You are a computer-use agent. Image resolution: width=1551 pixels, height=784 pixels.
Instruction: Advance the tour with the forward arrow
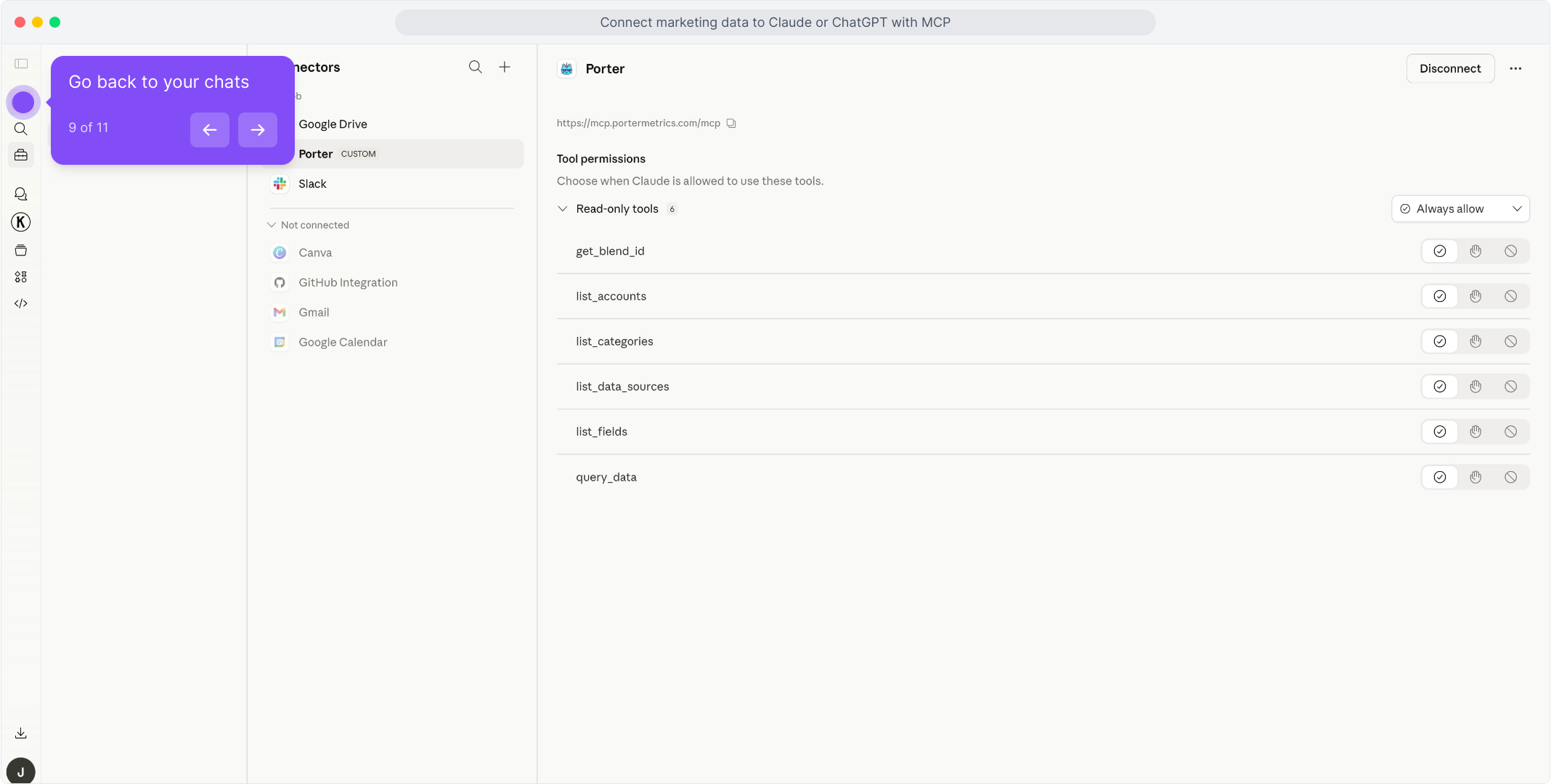258,129
